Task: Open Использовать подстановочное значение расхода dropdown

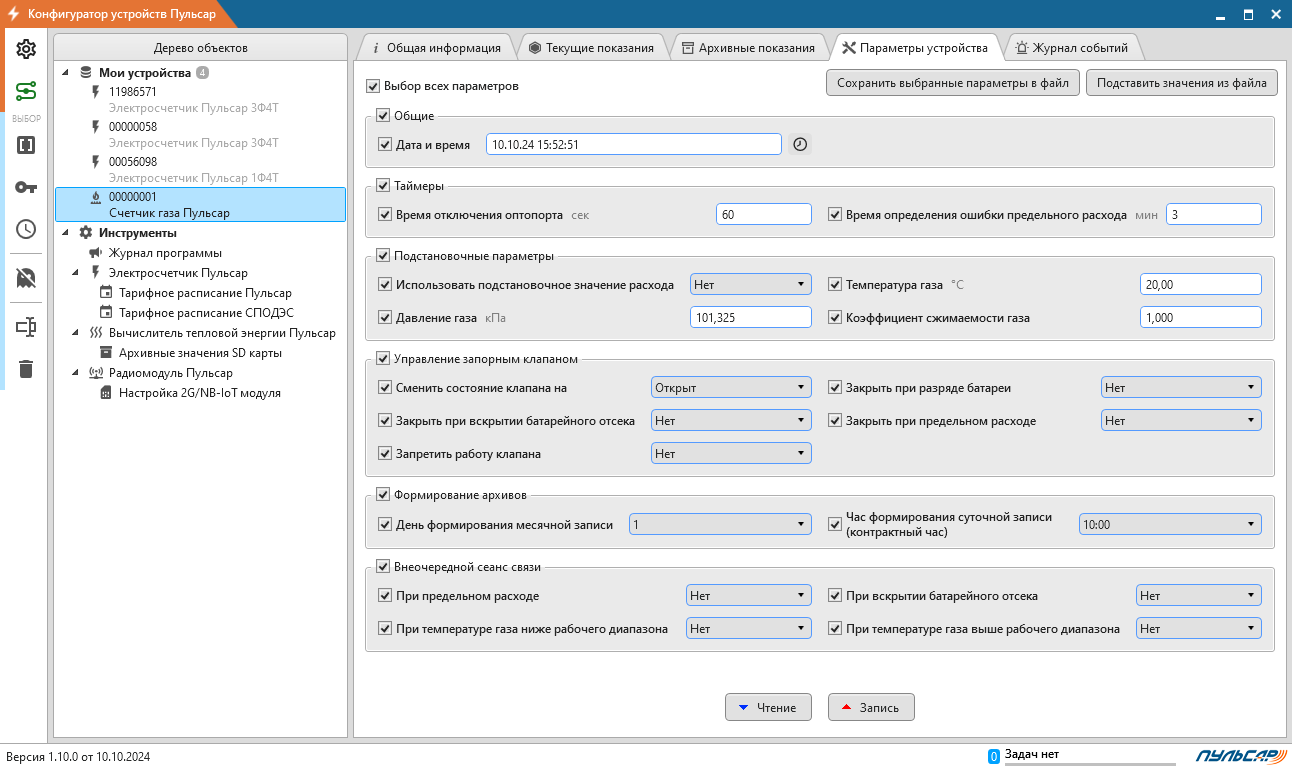Action: [x=750, y=284]
